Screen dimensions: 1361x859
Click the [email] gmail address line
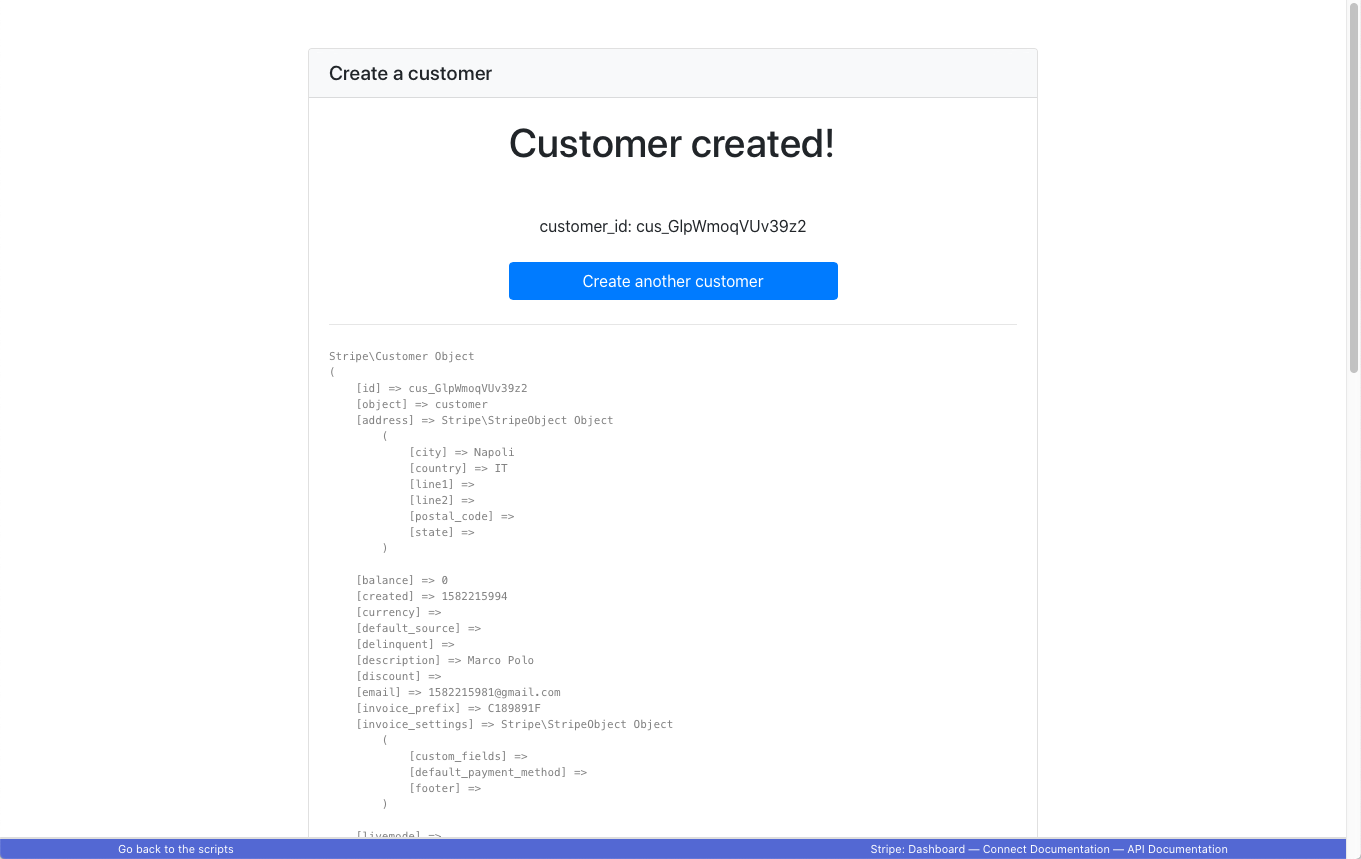click(458, 692)
